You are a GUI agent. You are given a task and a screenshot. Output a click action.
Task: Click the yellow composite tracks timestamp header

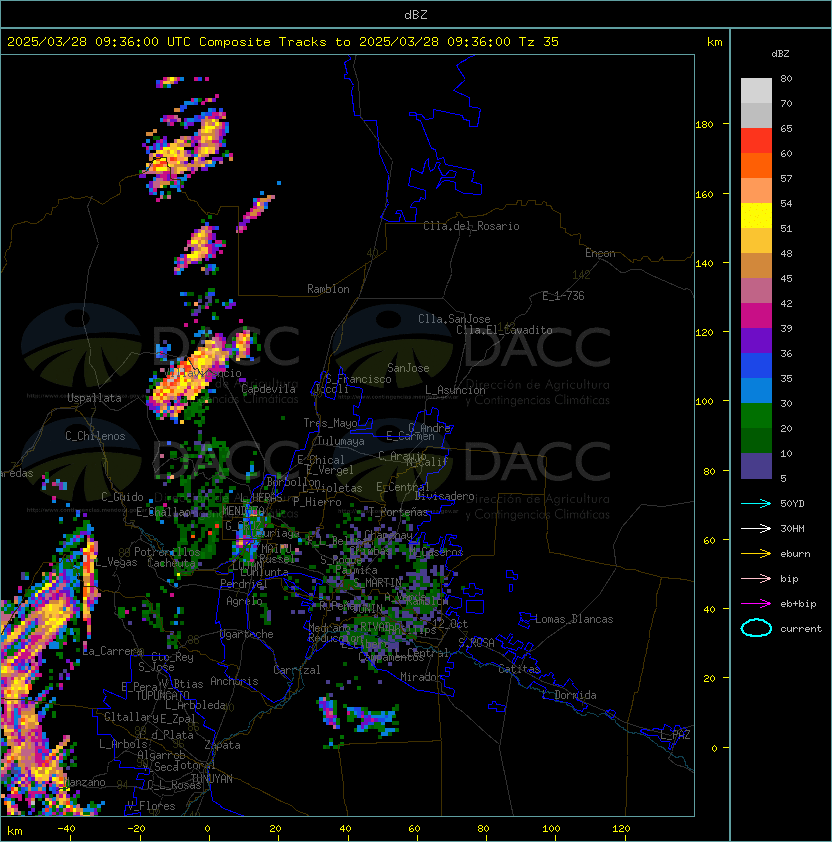[x=283, y=42]
